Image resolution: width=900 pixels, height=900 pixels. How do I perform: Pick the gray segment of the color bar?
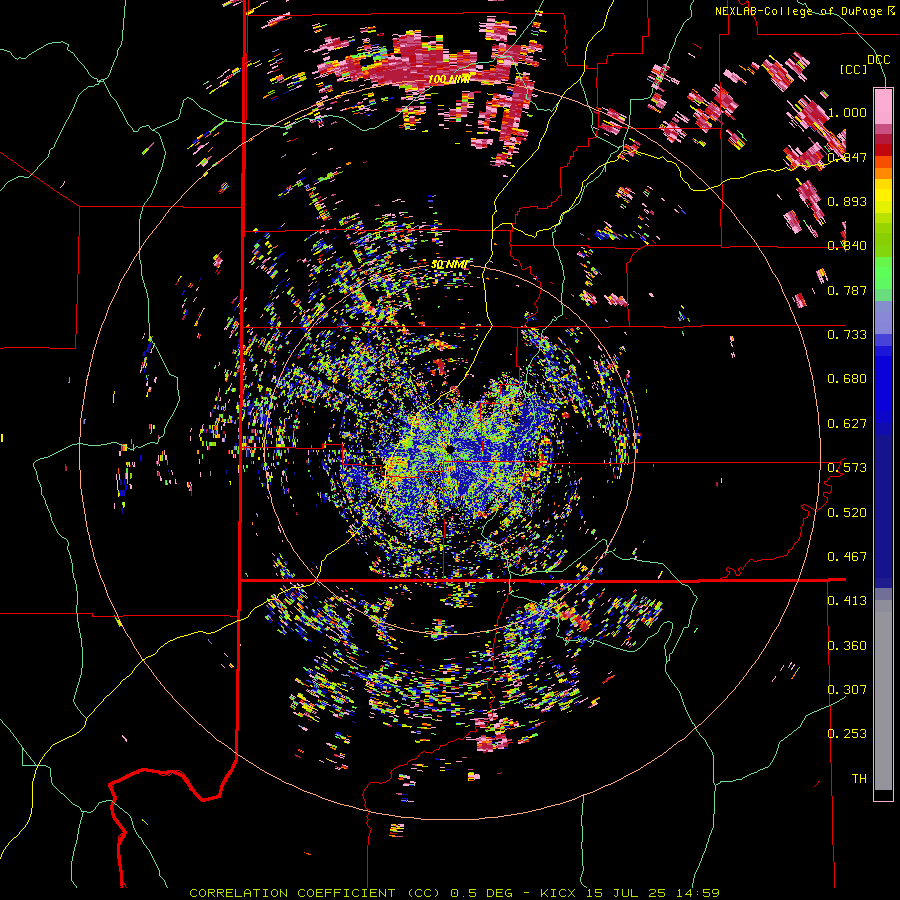pos(883,695)
